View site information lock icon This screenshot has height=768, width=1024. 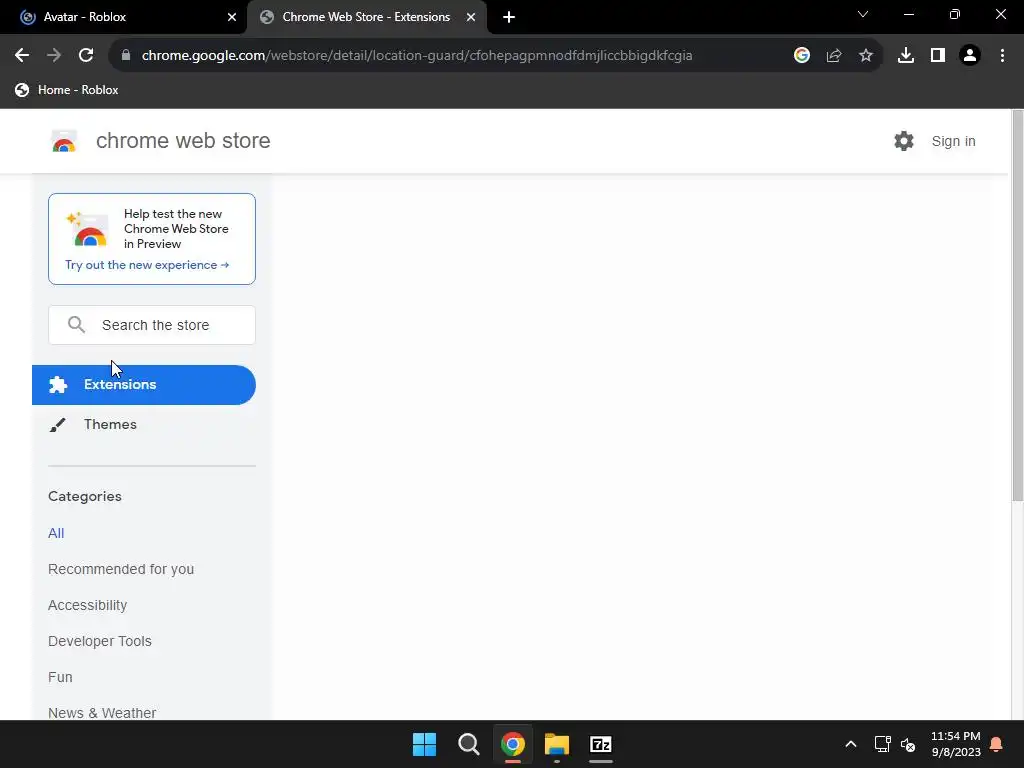tap(126, 56)
